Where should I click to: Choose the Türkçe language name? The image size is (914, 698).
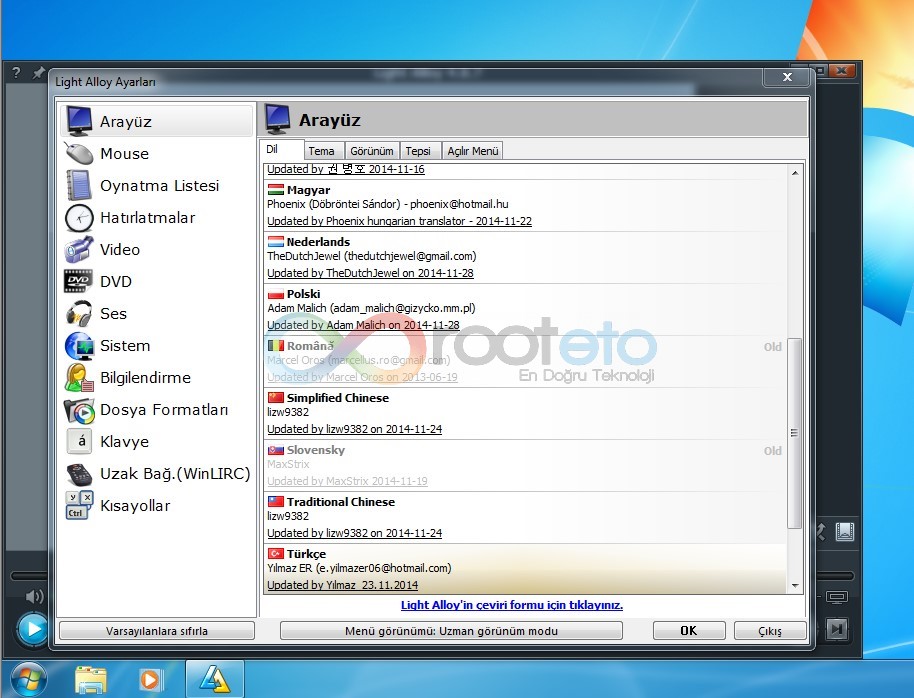pos(307,554)
